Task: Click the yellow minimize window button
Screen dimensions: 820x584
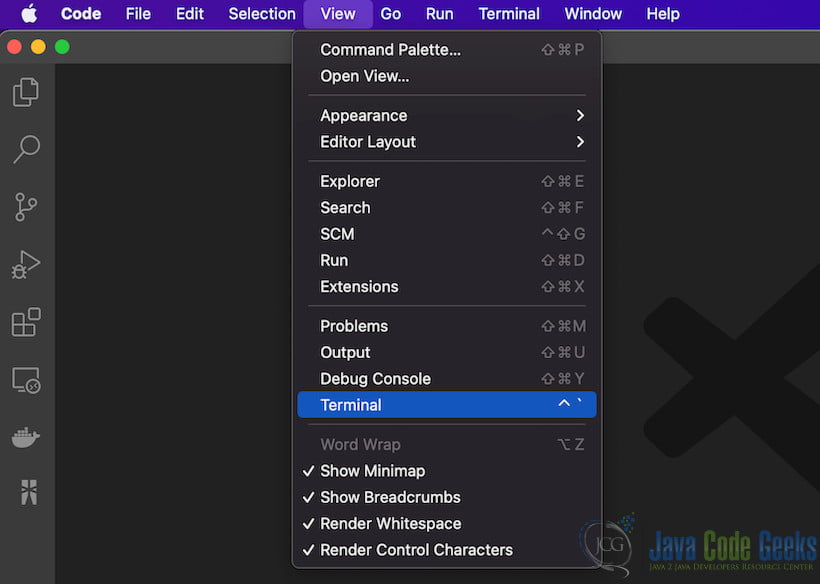Action: pos(38,47)
